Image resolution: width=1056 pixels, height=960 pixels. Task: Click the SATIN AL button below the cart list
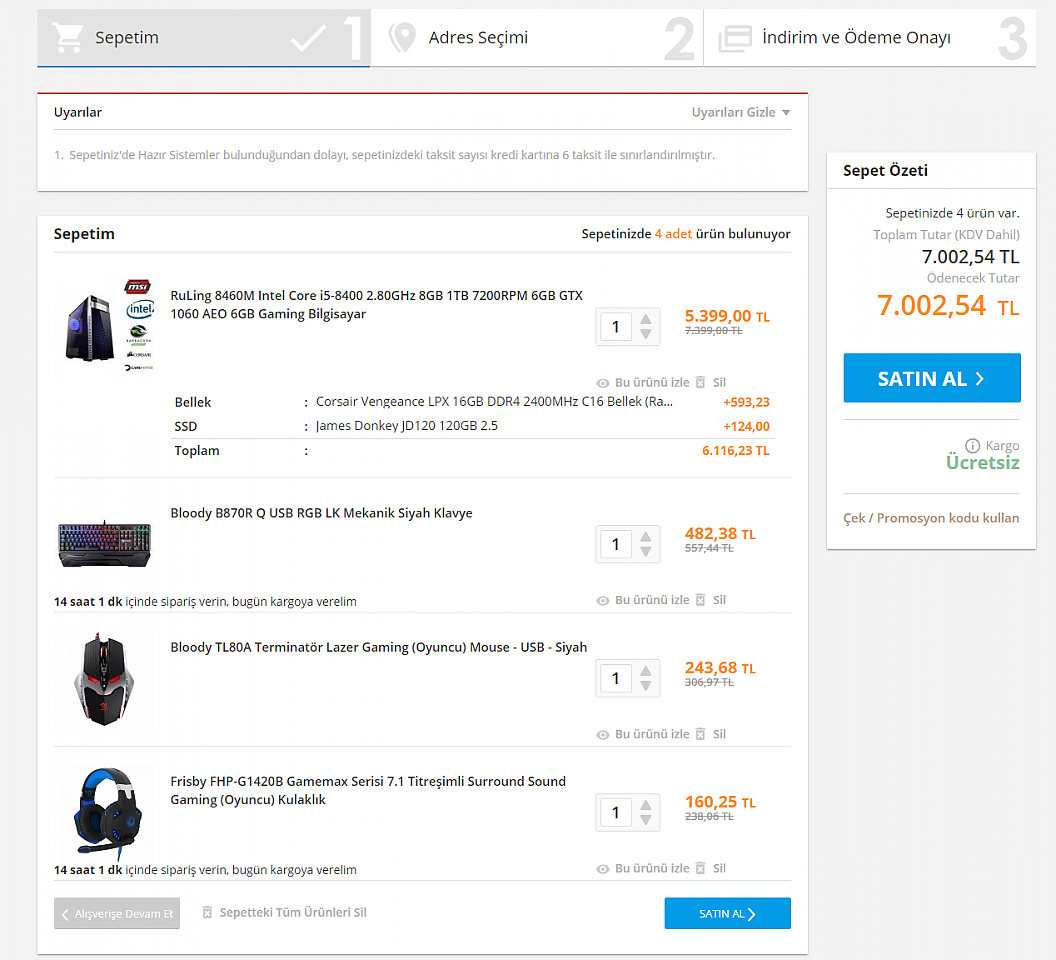727,914
